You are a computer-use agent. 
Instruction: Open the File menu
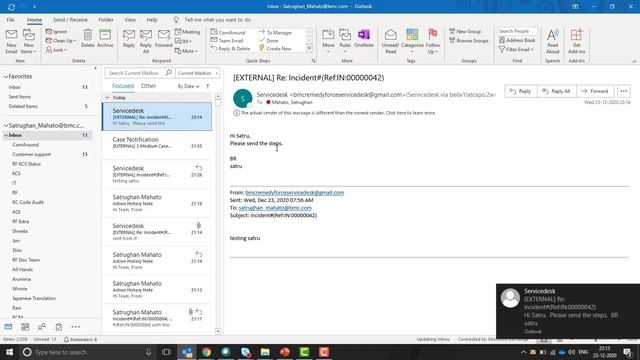[10, 20]
